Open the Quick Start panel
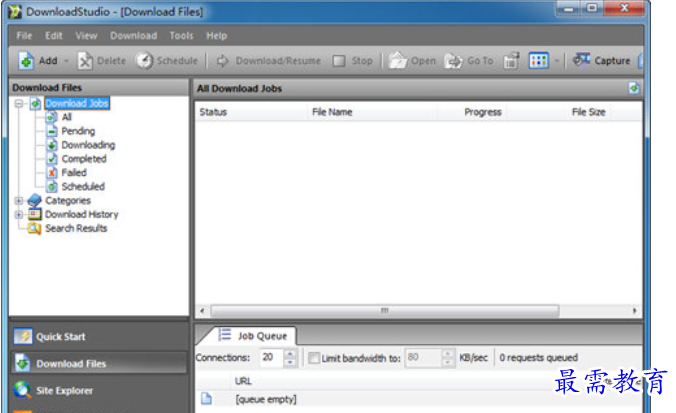The image size is (676, 413). tap(99, 337)
